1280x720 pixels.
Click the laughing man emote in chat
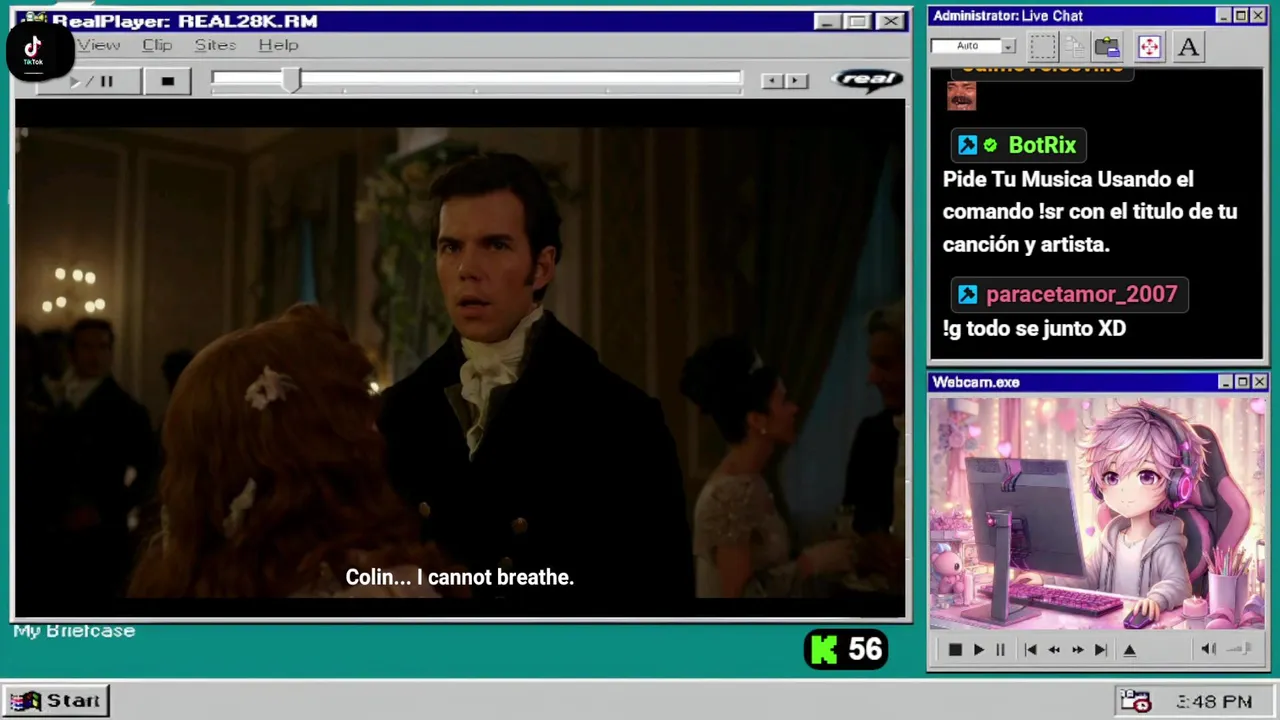[961, 95]
